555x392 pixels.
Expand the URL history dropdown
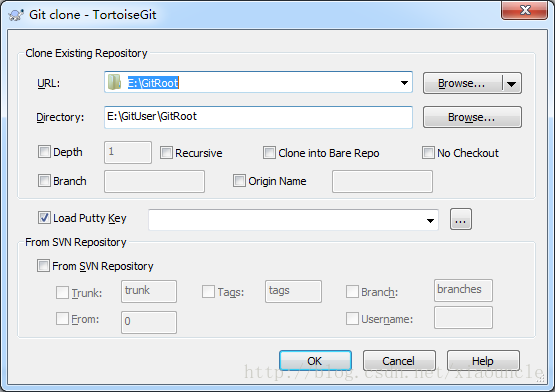[404, 83]
